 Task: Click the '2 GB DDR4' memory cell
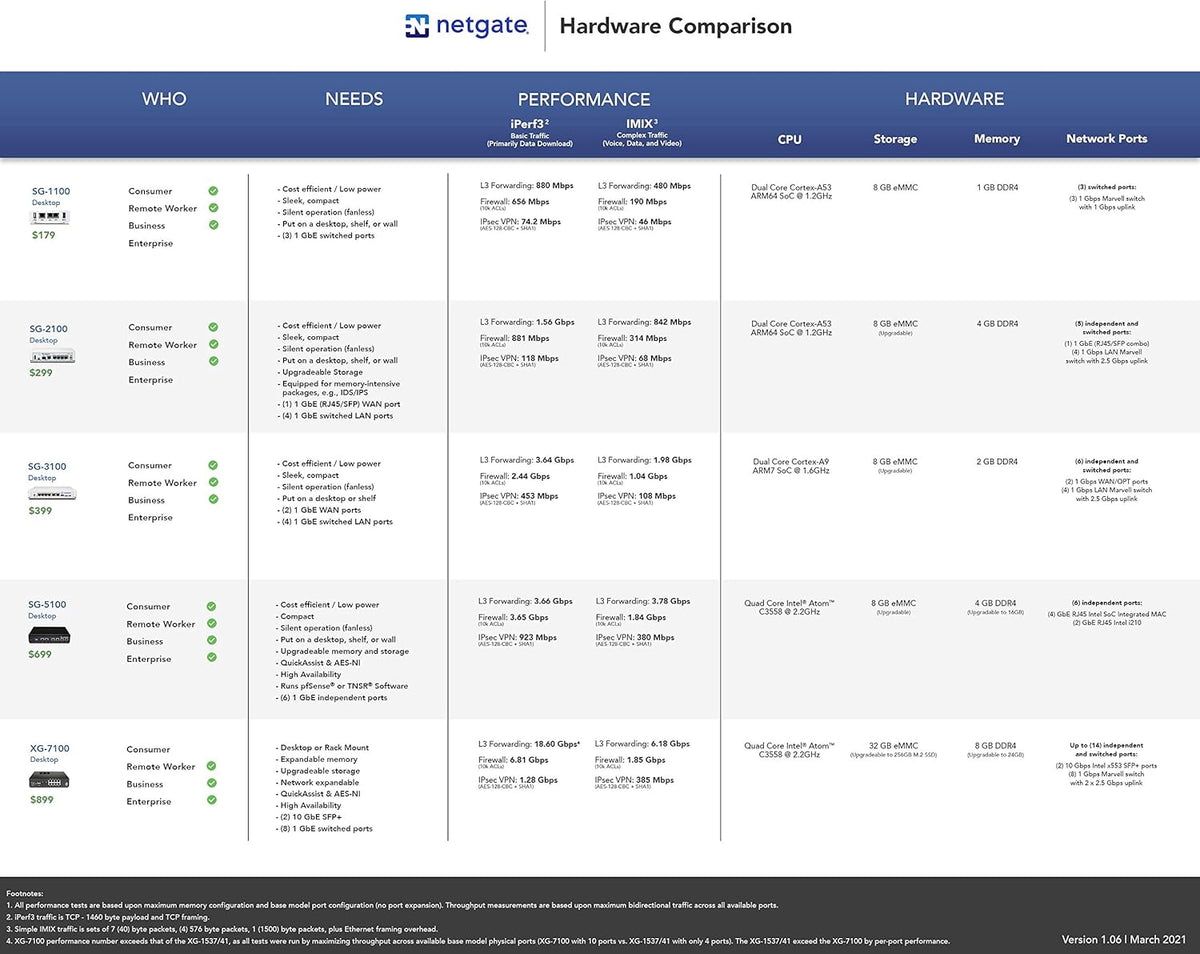(997, 462)
